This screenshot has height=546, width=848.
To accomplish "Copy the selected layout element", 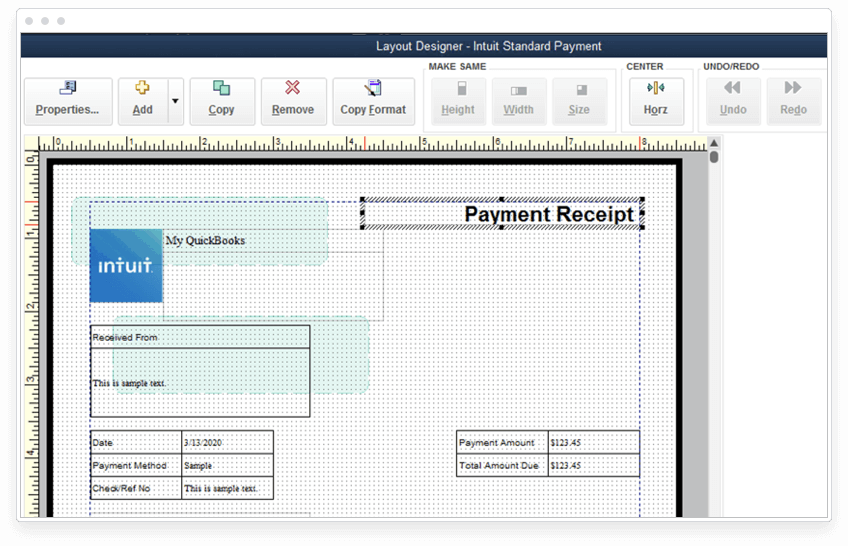I will click(x=222, y=101).
